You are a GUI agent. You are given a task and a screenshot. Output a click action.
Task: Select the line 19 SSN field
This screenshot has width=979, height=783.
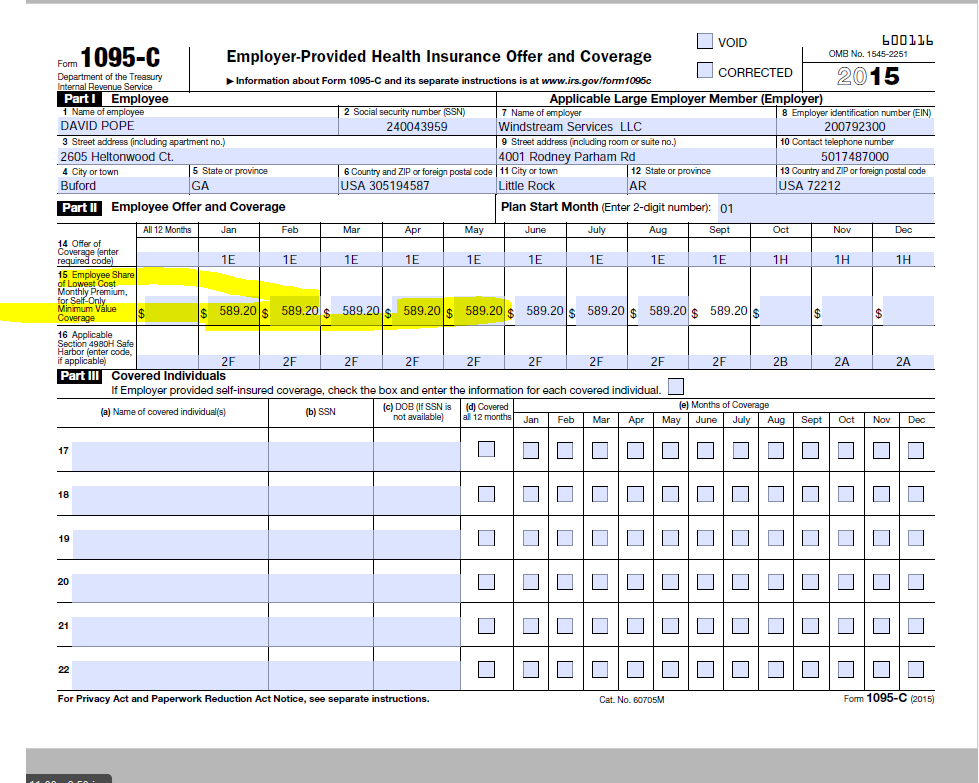[x=321, y=543]
